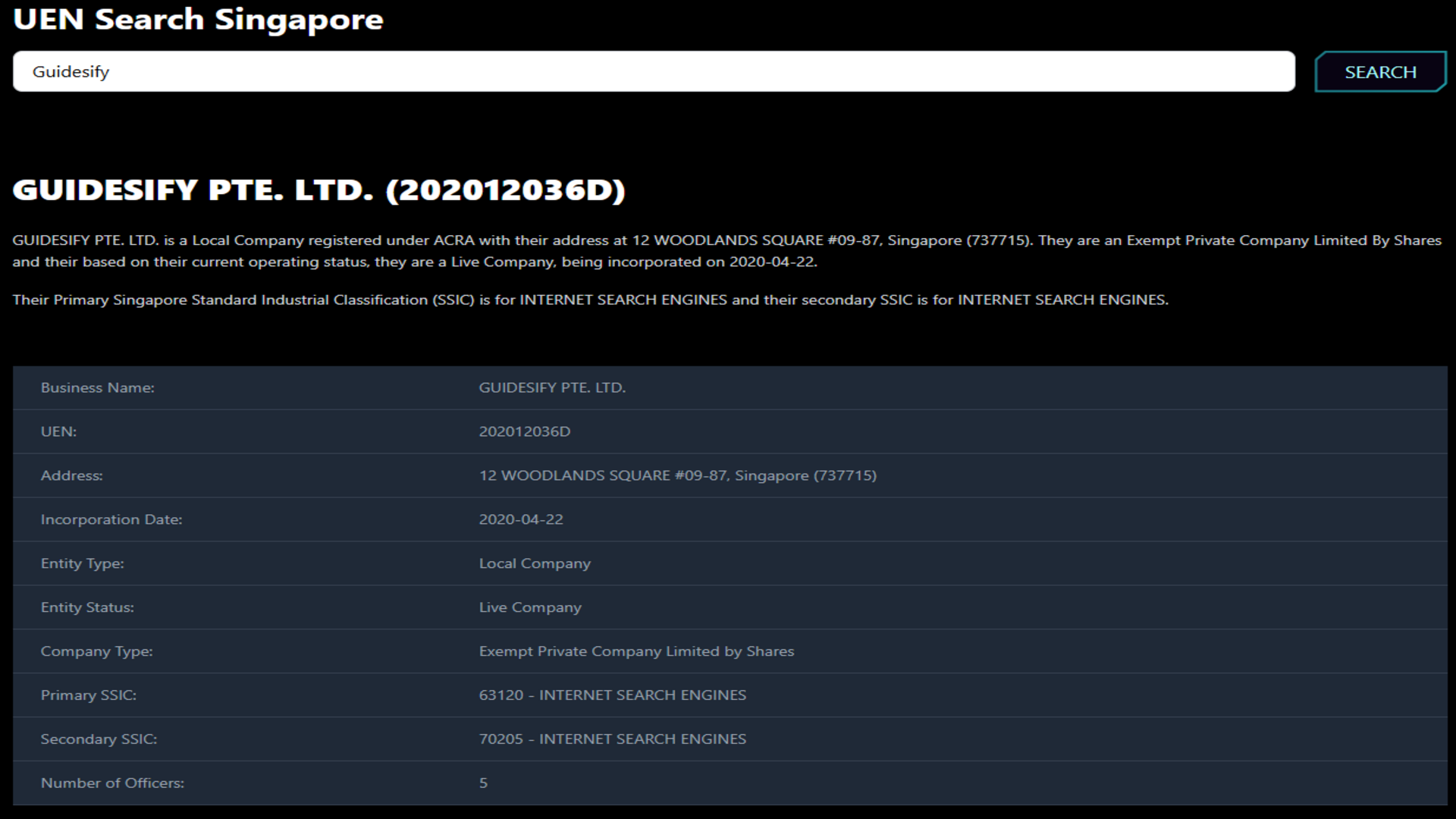
Task: Click the incorporation date 2020-04-22 value
Action: pos(521,519)
